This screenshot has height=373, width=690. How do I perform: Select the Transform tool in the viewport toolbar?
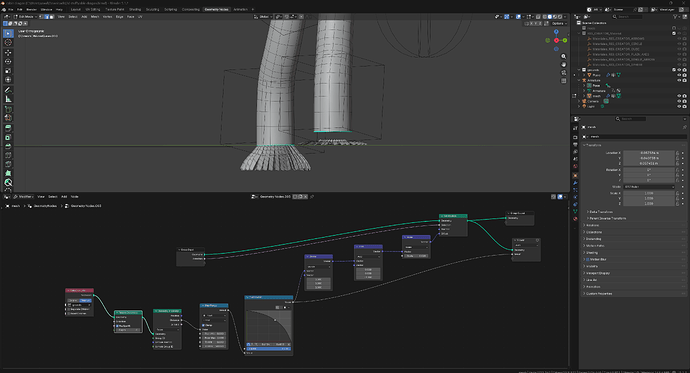click(8, 80)
